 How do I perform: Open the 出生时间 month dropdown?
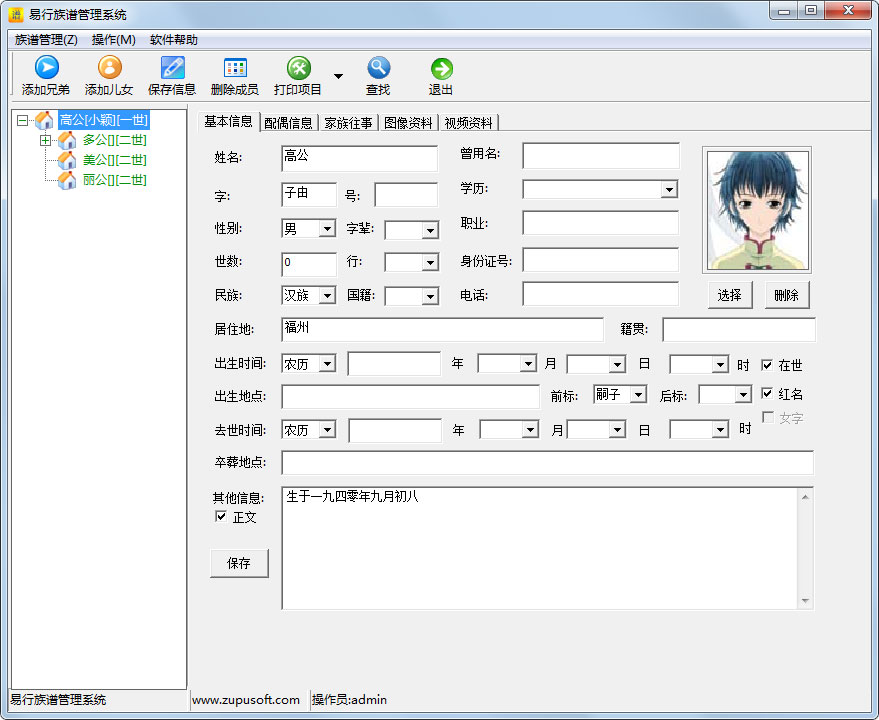pos(528,364)
